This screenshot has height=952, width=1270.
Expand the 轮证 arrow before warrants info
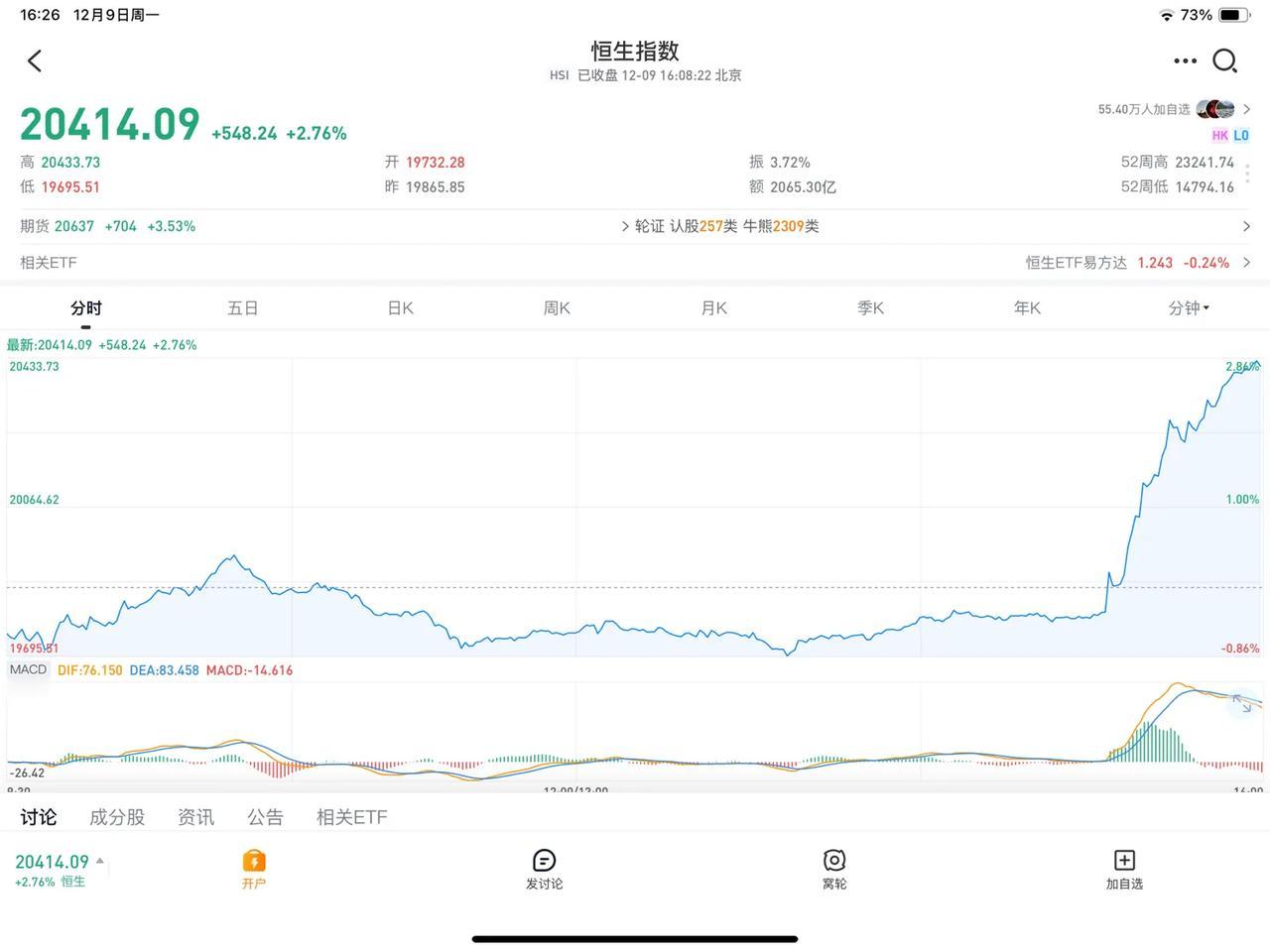tap(625, 226)
